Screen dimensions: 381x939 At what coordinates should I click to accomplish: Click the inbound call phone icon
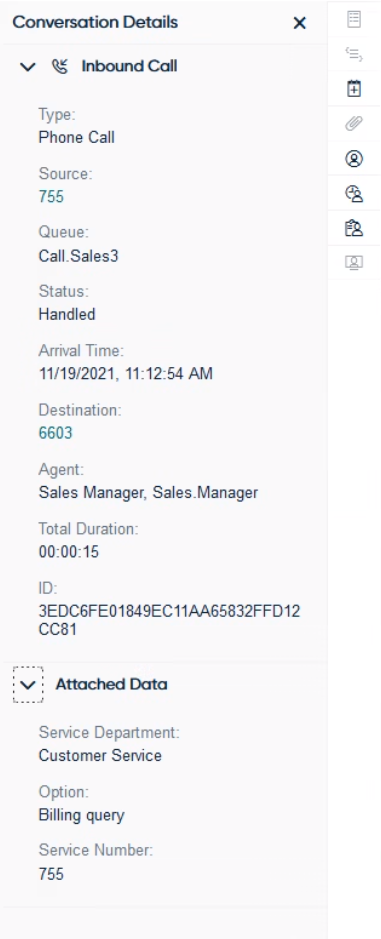click(61, 66)
